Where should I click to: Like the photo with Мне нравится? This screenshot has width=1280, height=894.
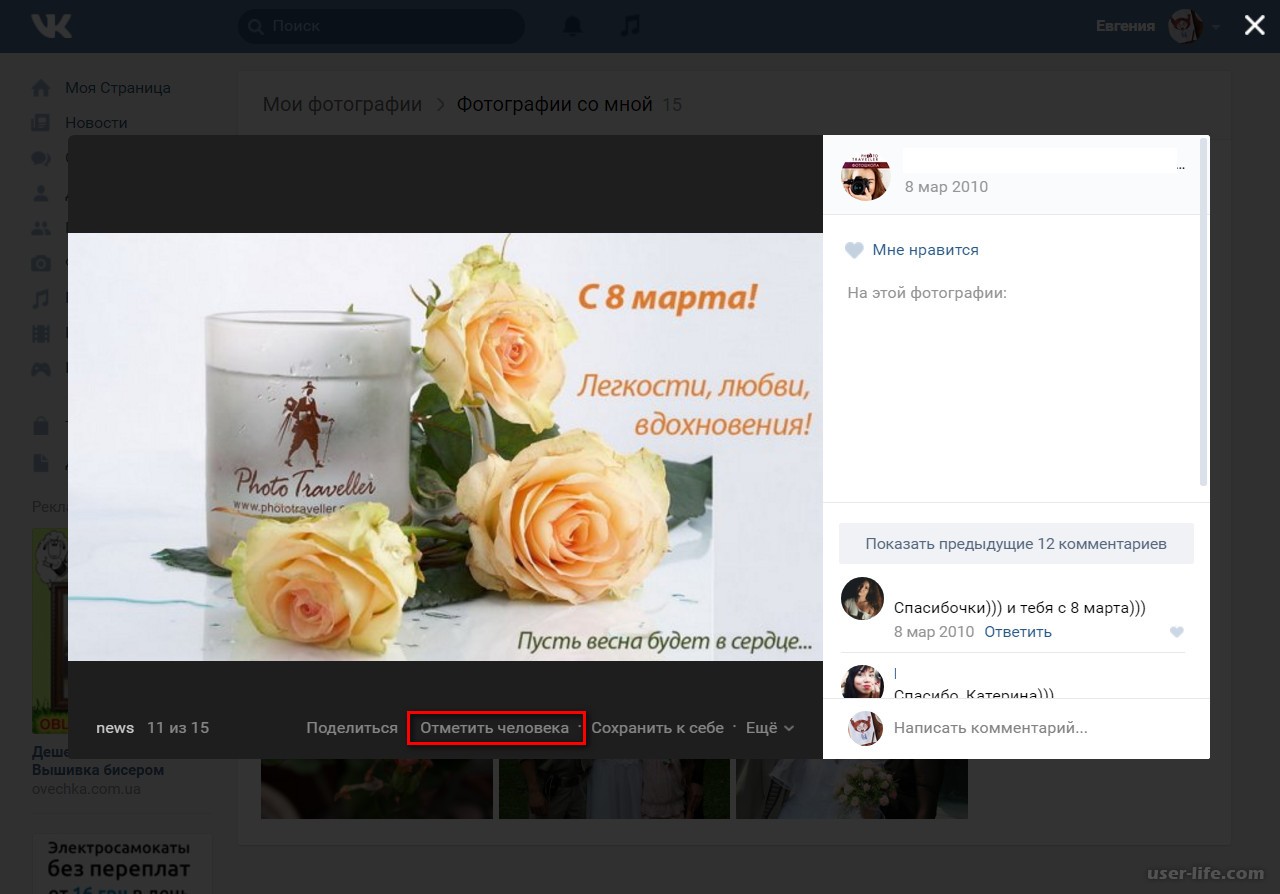925,250
